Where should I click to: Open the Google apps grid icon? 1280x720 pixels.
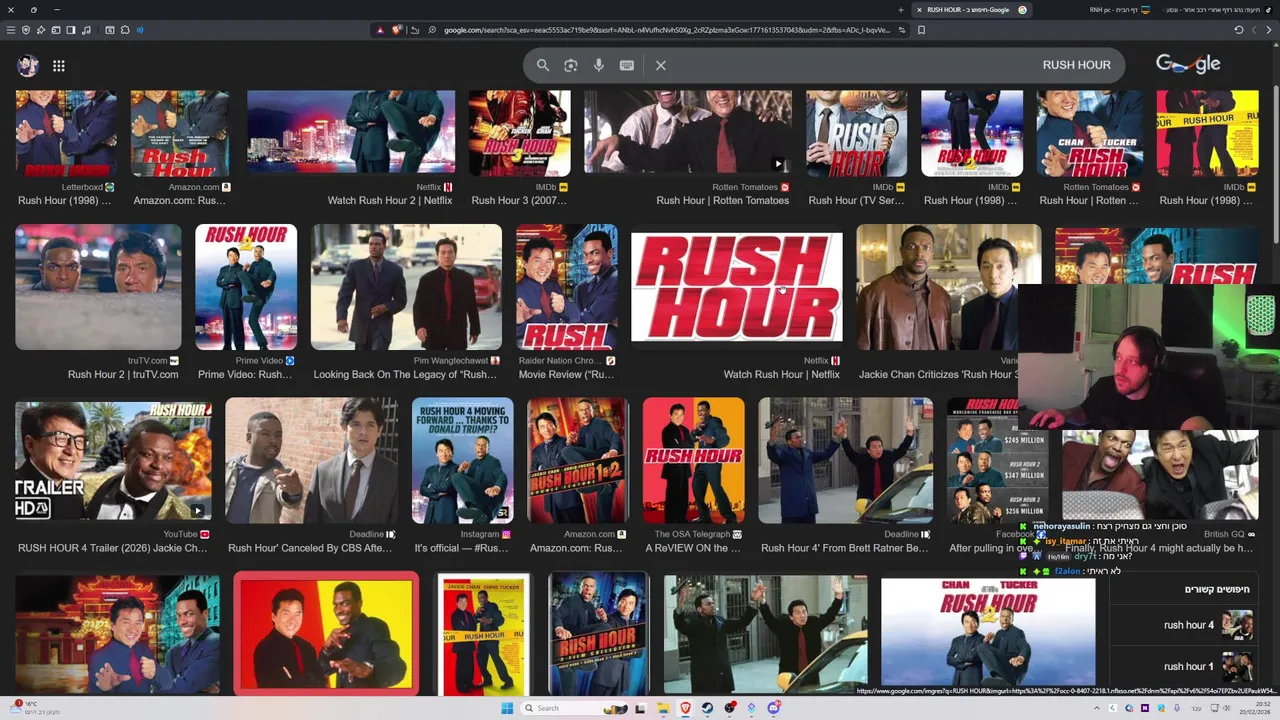59,66
